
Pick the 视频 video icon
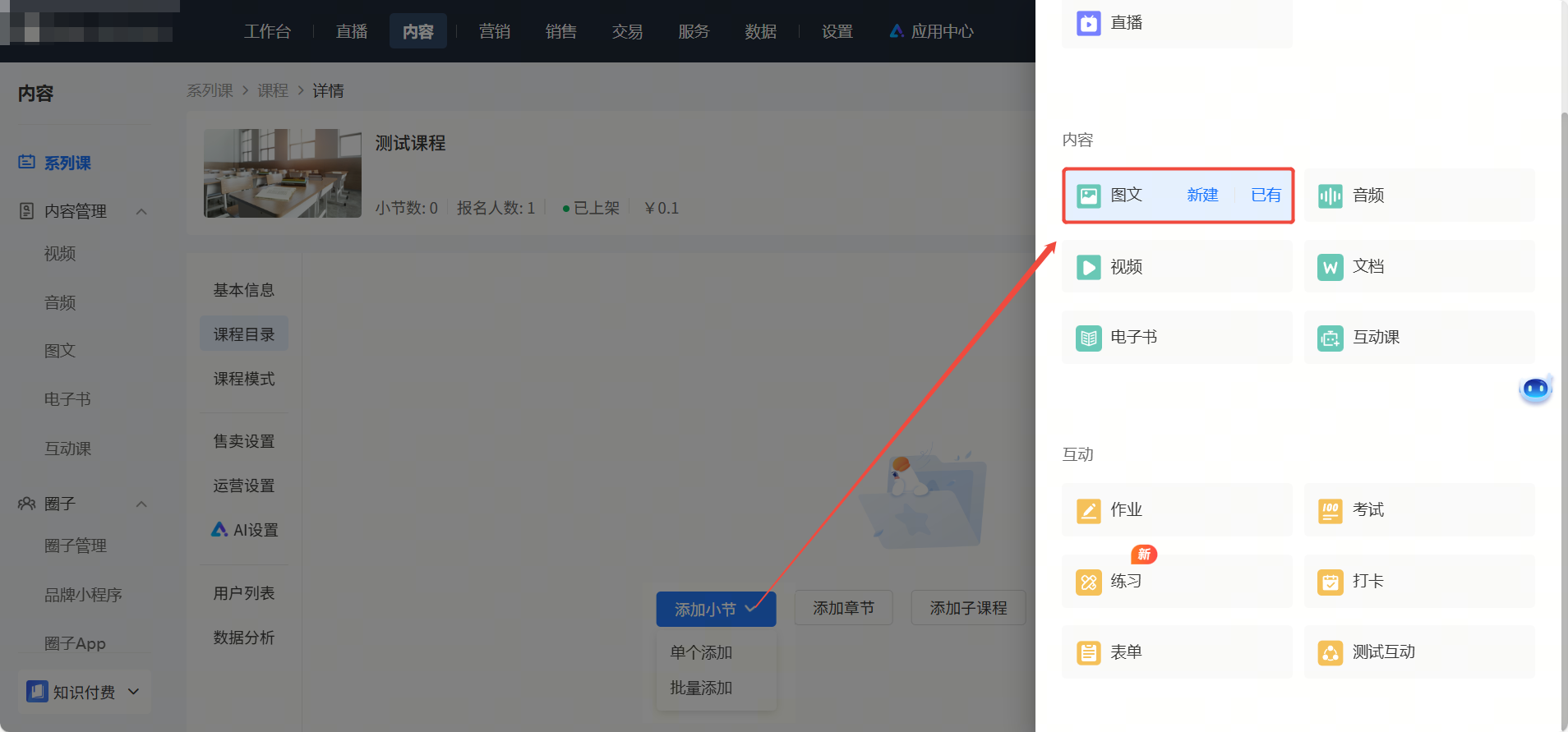coord(1088,267)
